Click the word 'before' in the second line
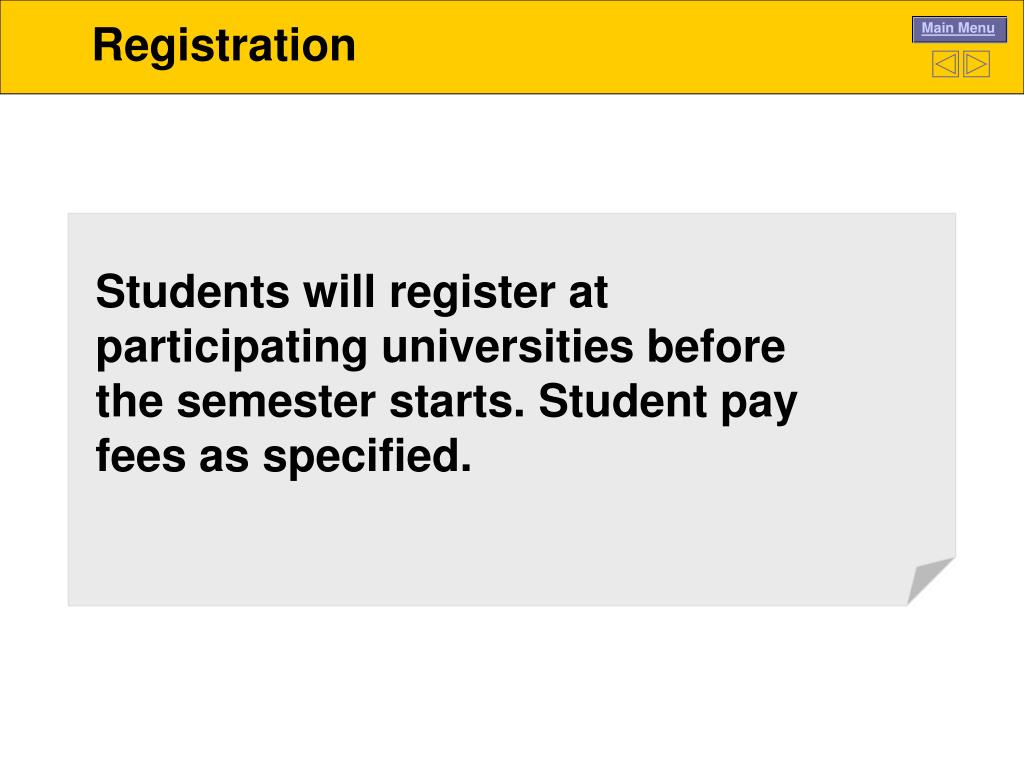Image resolution: width=1024 pixels, height=768 pixels. tap(716, 346)
